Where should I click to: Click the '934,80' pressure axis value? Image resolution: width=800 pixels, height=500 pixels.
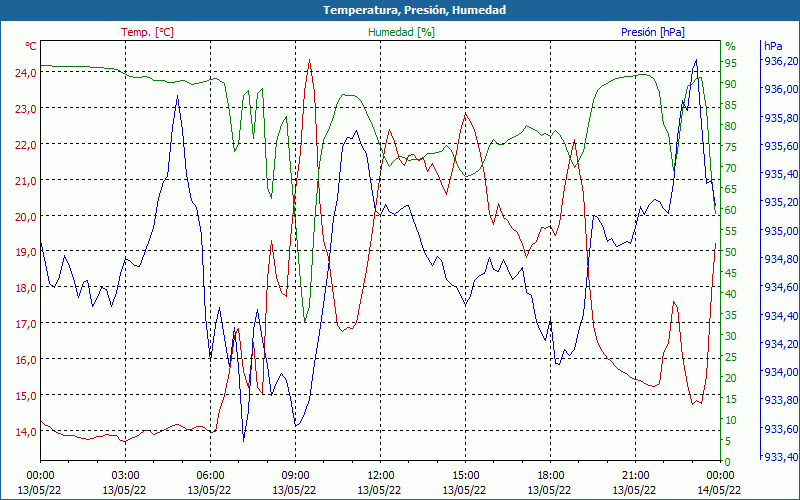779,259
